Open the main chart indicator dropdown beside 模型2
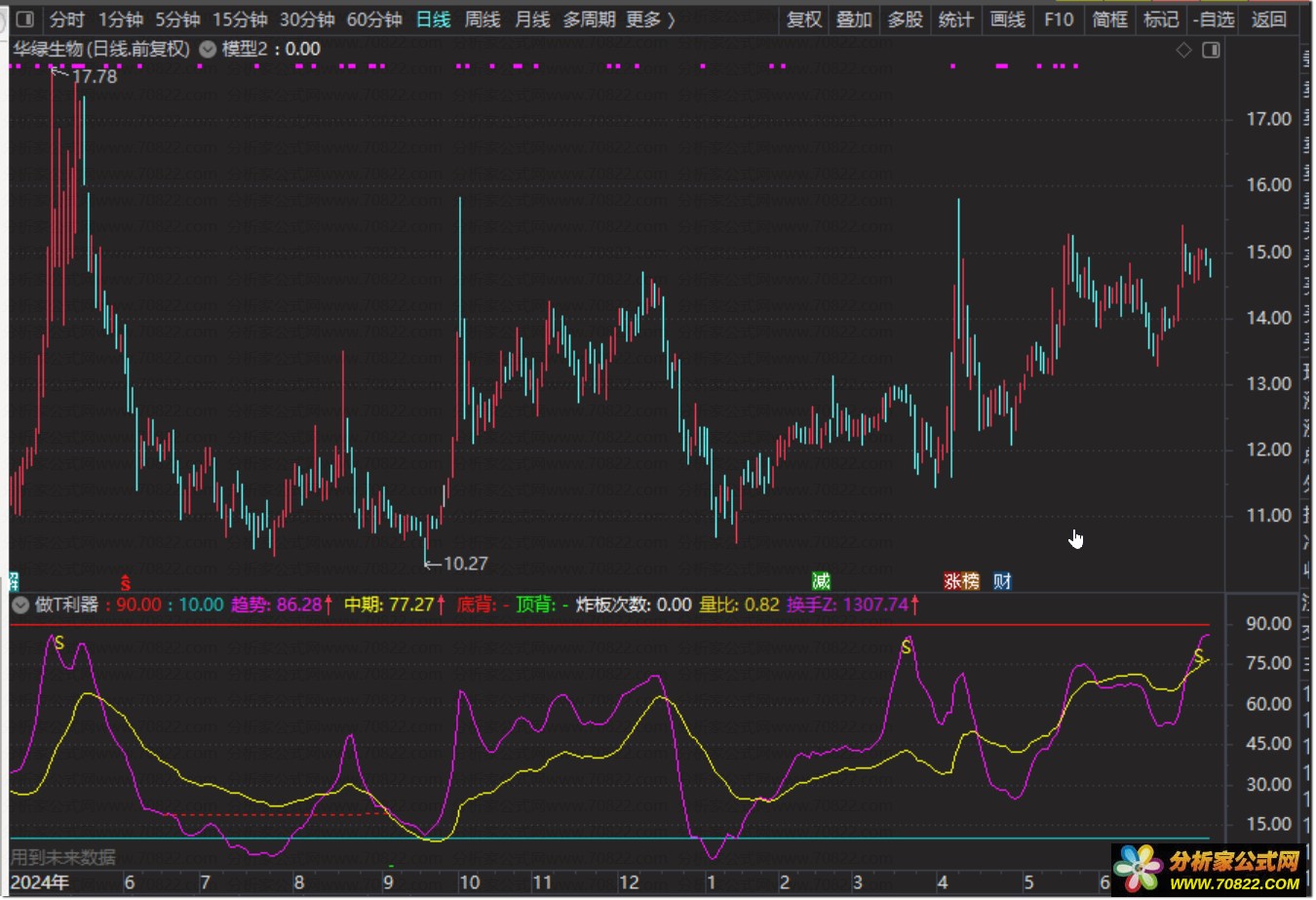 (208, 49)
